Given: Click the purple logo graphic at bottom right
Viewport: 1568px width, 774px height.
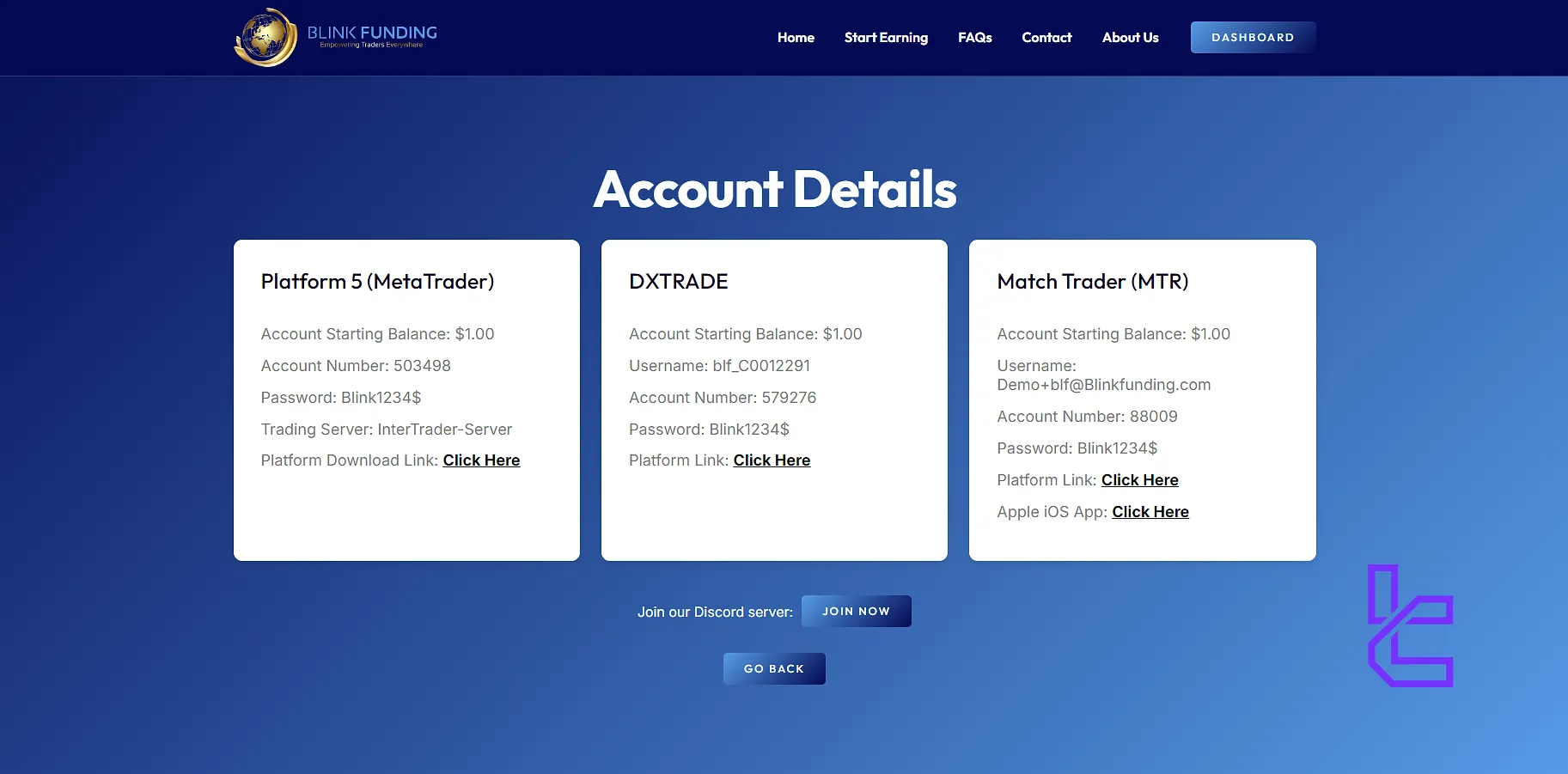Looking at the screenshot, I should point(1410,625).
